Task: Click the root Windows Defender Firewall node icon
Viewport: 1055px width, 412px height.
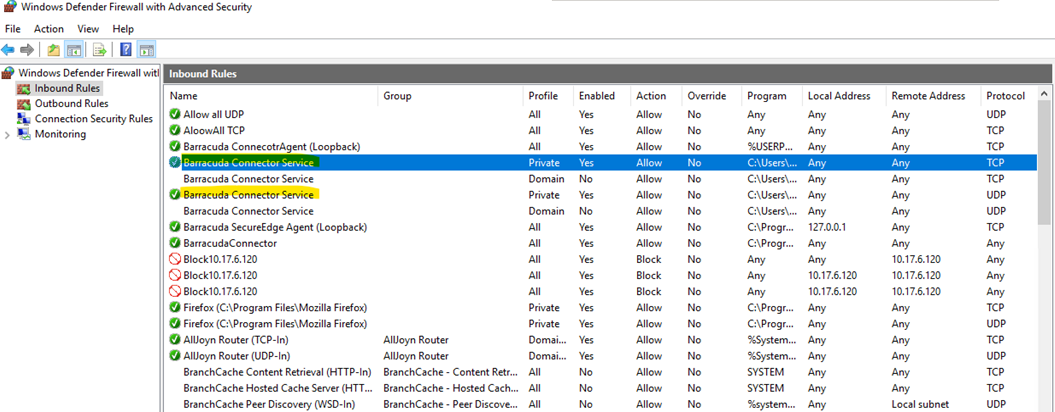Action: pos(9,72)
